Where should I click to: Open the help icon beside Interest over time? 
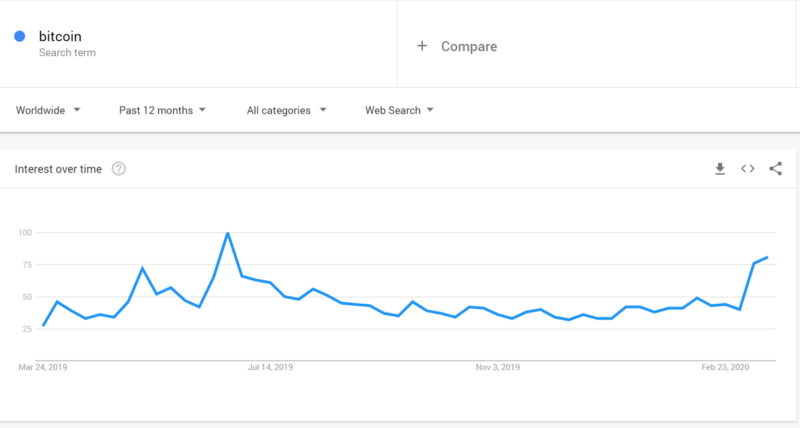click(x=118, y=169)
